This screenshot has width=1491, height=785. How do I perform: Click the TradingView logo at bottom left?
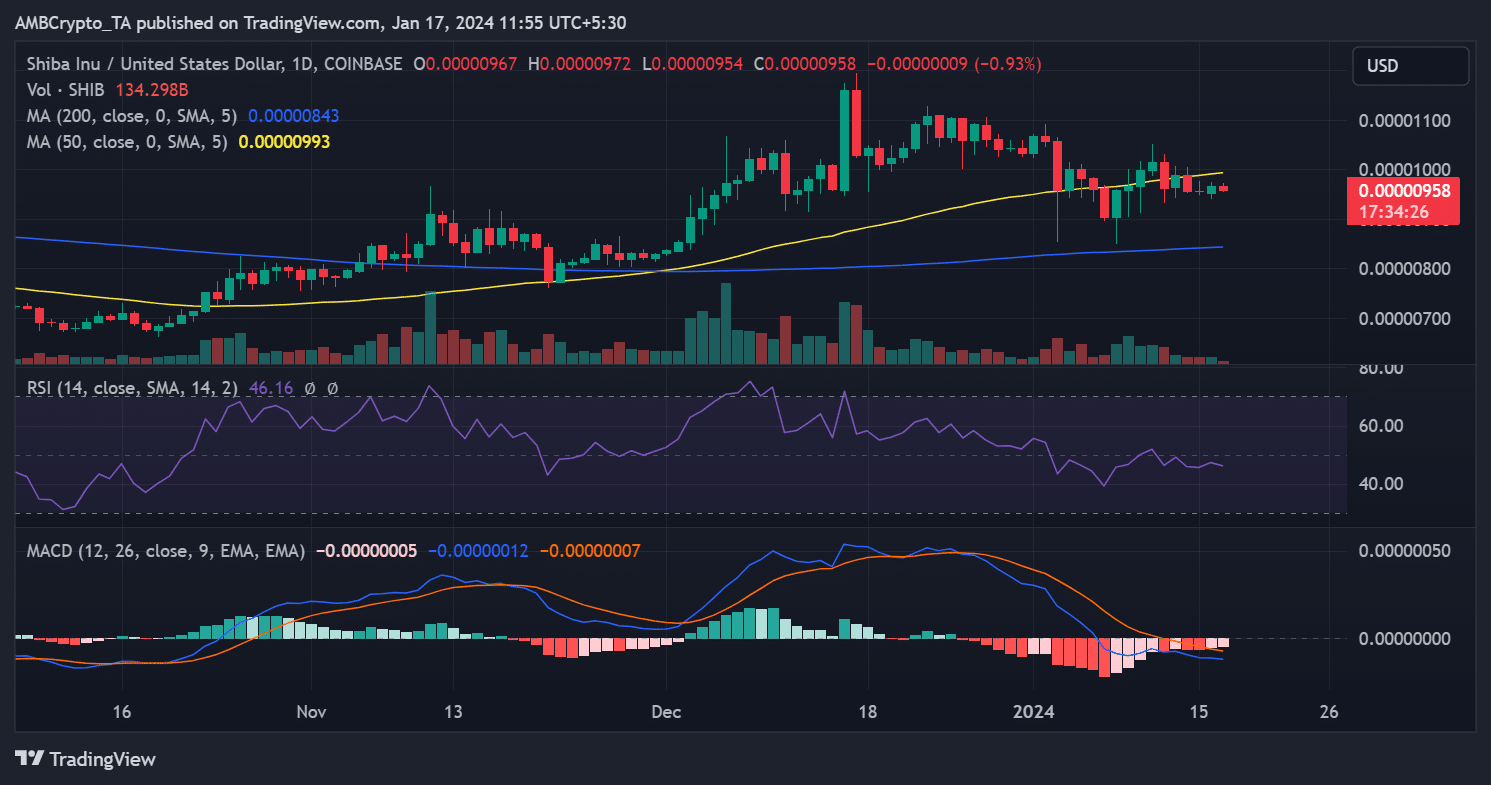pyautogui.click(x=85, y=759)
